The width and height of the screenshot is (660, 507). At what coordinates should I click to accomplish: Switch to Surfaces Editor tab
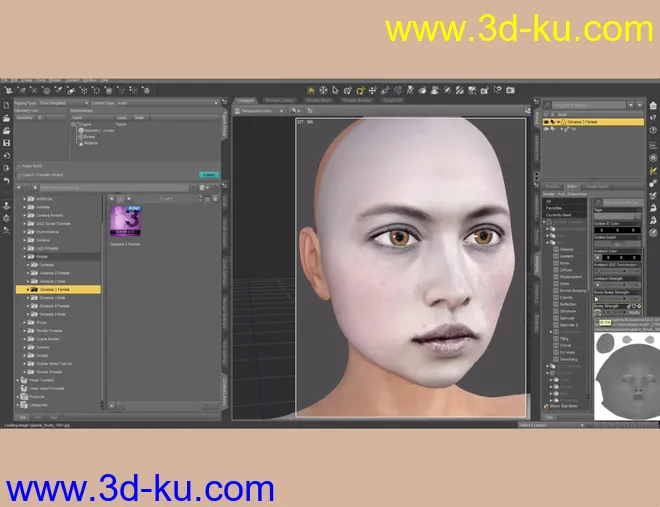(572, 186)
